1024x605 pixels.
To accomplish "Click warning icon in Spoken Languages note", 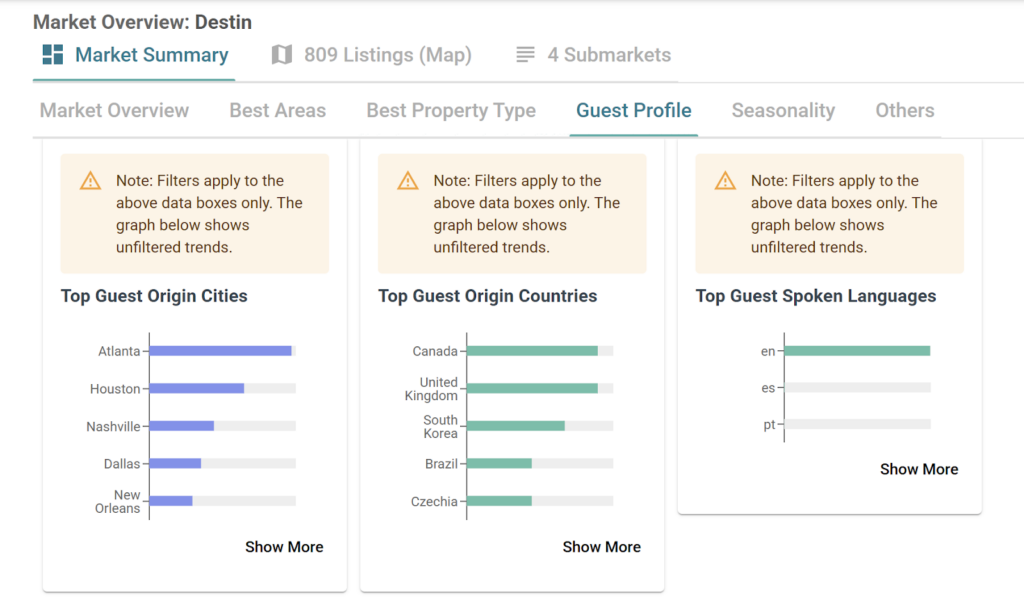I will pyautogui.click(x=726, y=181).
